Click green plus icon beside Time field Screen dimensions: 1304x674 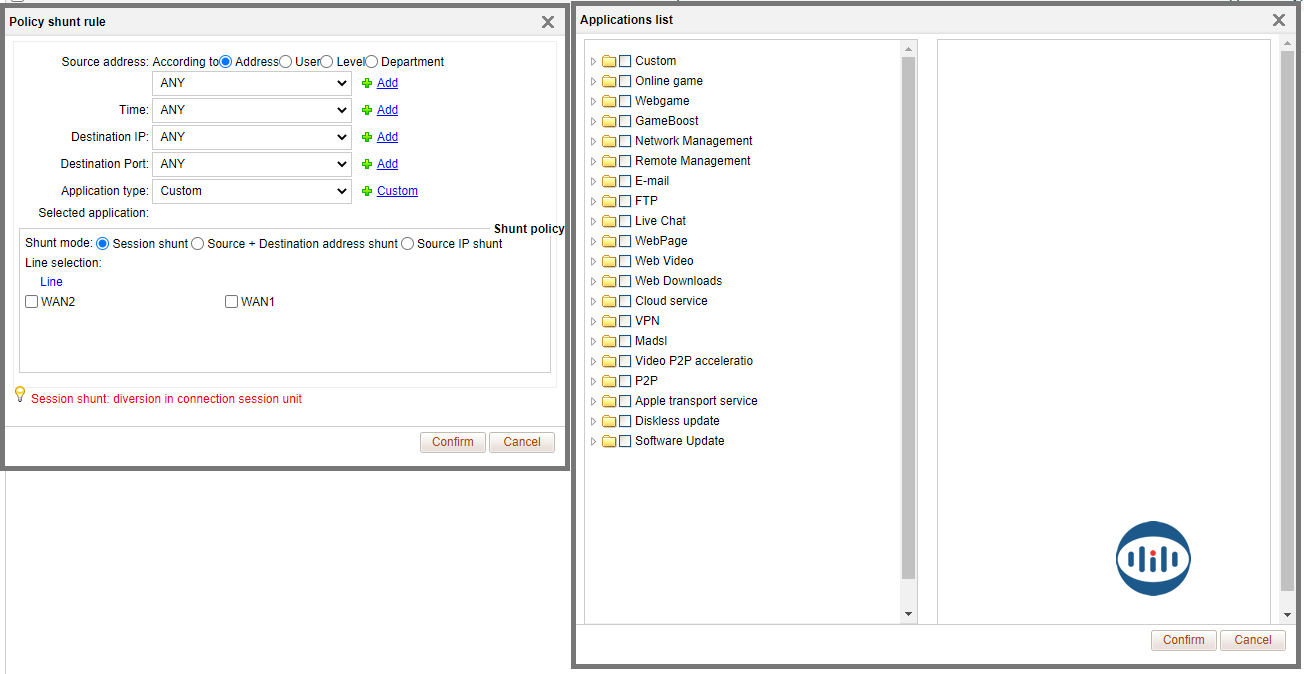(x=367, y=110)
